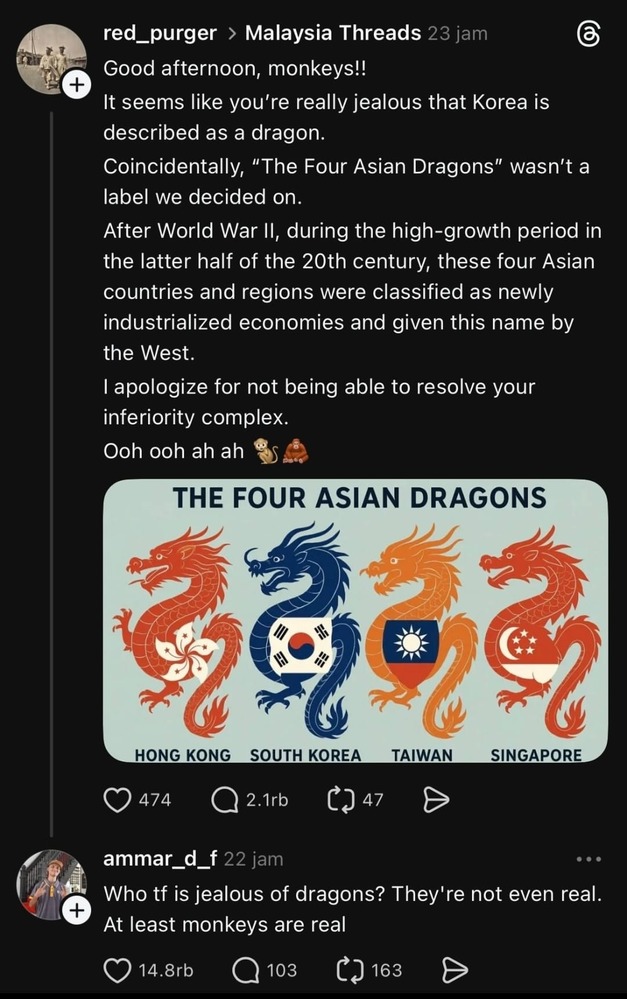The image size is (627, 999).
Task: Open The Four Asian Dragons image
Action: click(355, 621)
